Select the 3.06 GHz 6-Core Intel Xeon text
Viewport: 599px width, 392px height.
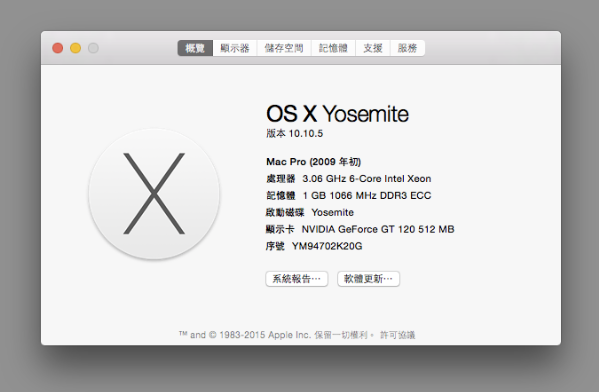367,178
